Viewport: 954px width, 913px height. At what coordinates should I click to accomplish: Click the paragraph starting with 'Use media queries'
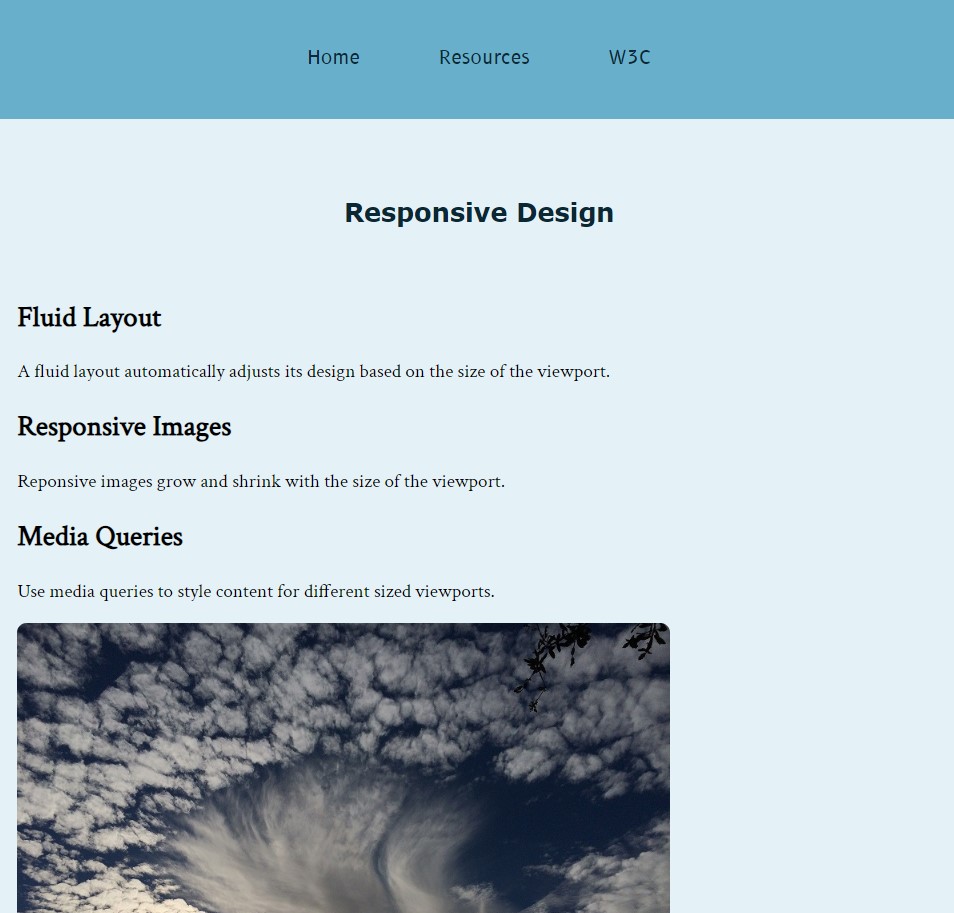tap(256, 592)
